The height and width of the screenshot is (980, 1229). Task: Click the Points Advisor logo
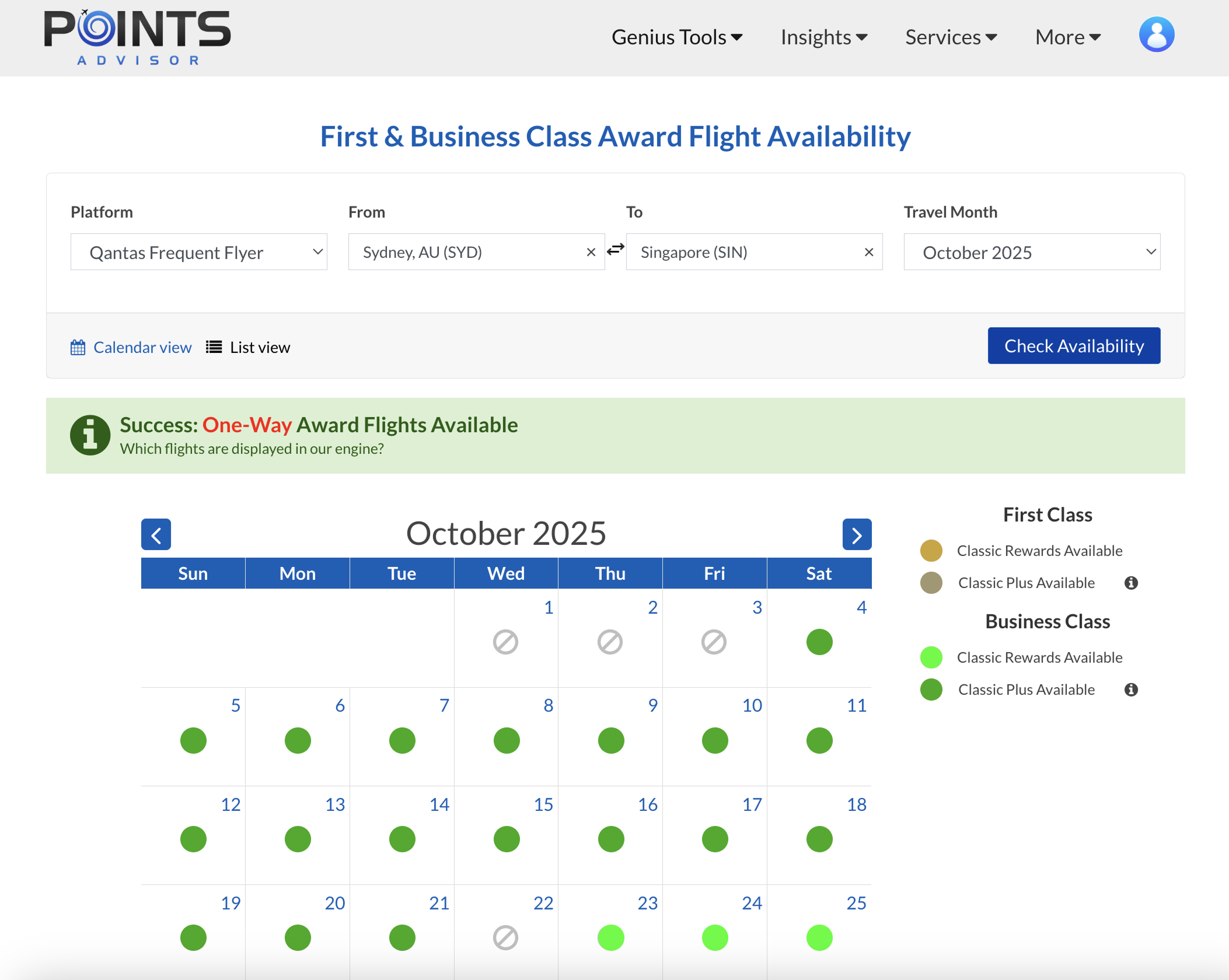138,37
